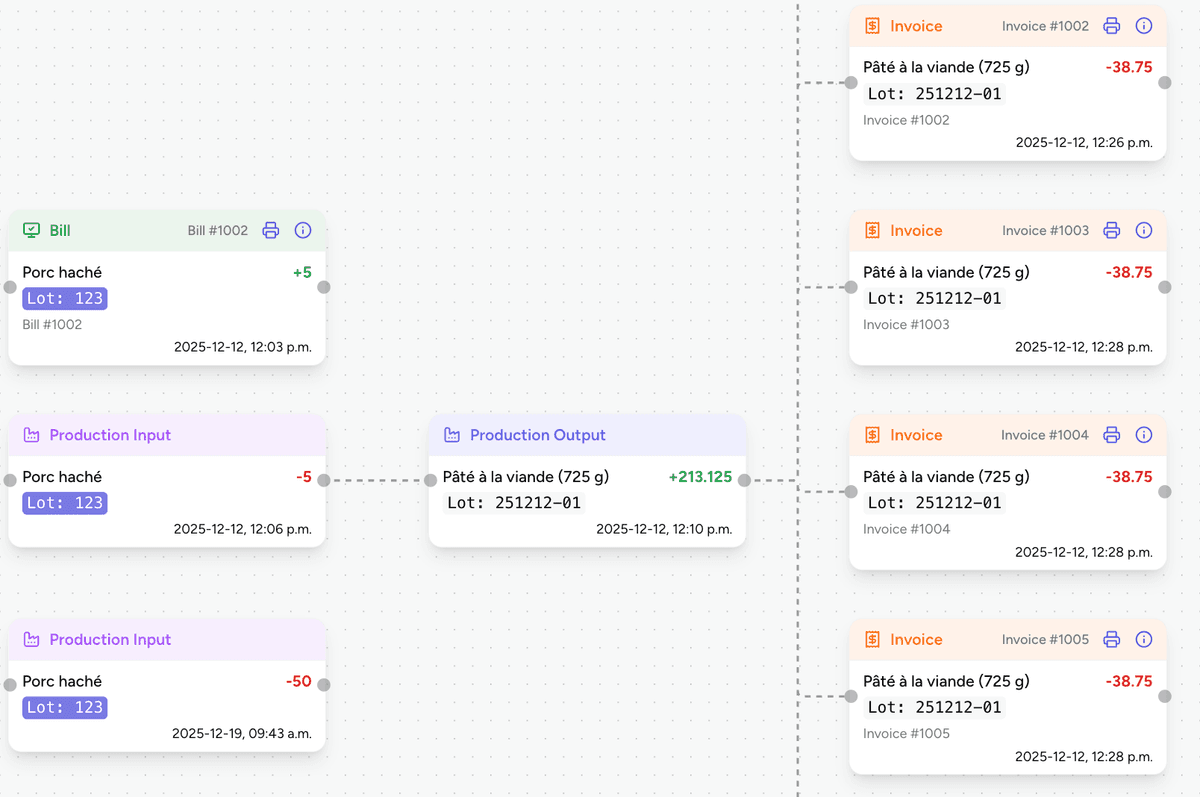This screenshot has width=1200, height=797.
Task: Click the print icon on Invoice #1003
Action: point(1112,230)
